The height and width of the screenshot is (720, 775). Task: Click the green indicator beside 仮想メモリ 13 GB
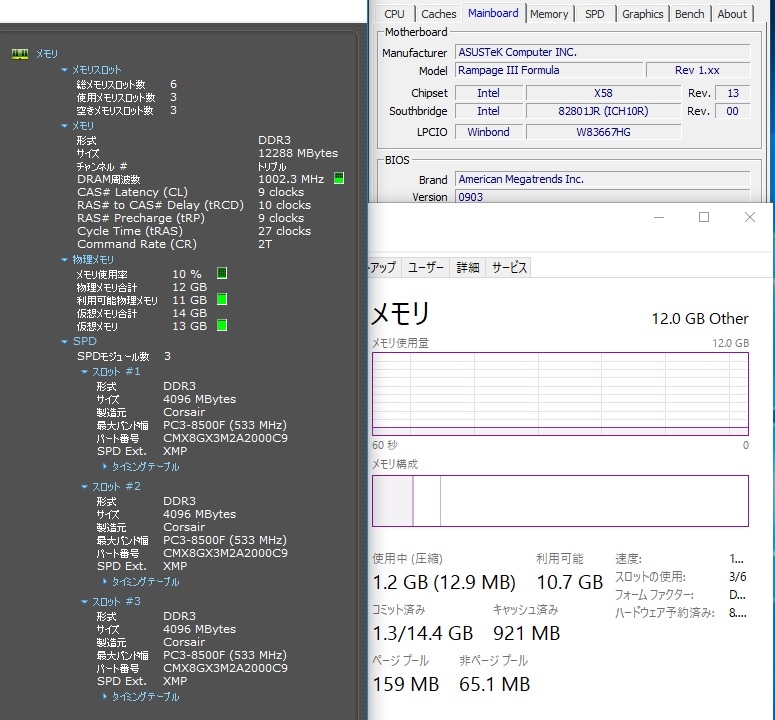(222, 325)
